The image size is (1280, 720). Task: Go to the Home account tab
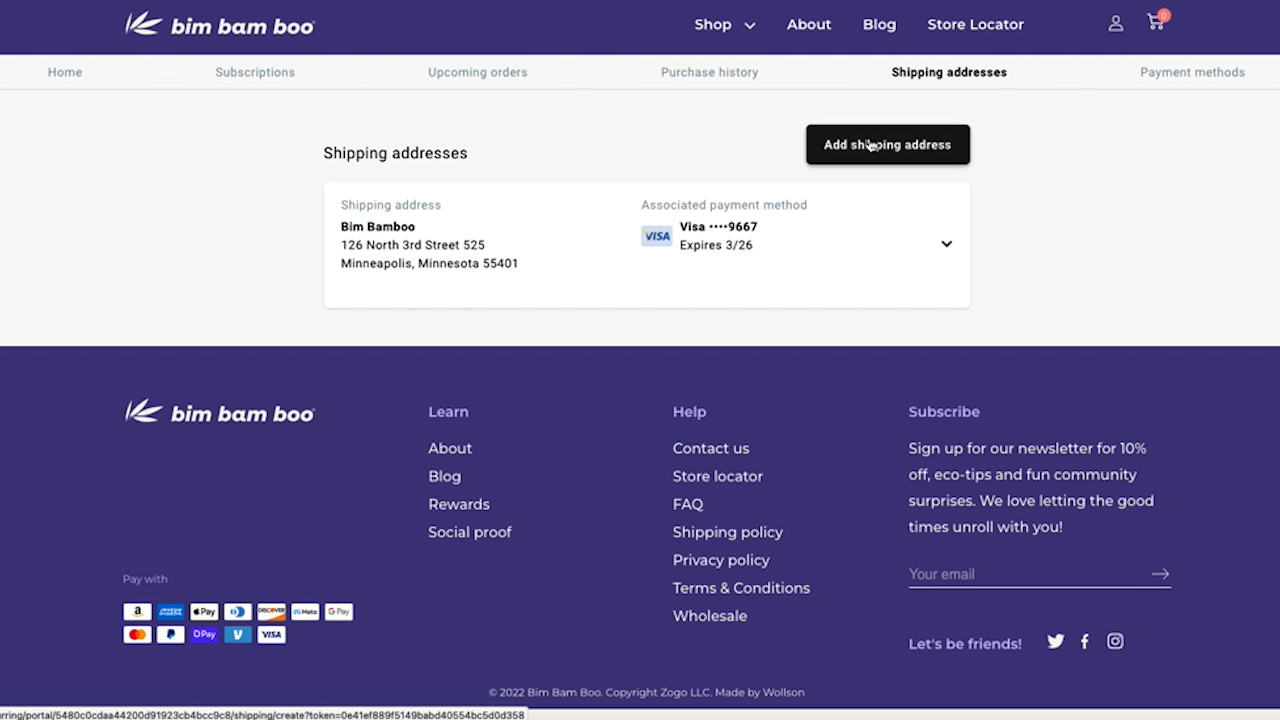[x=65, y=72]
